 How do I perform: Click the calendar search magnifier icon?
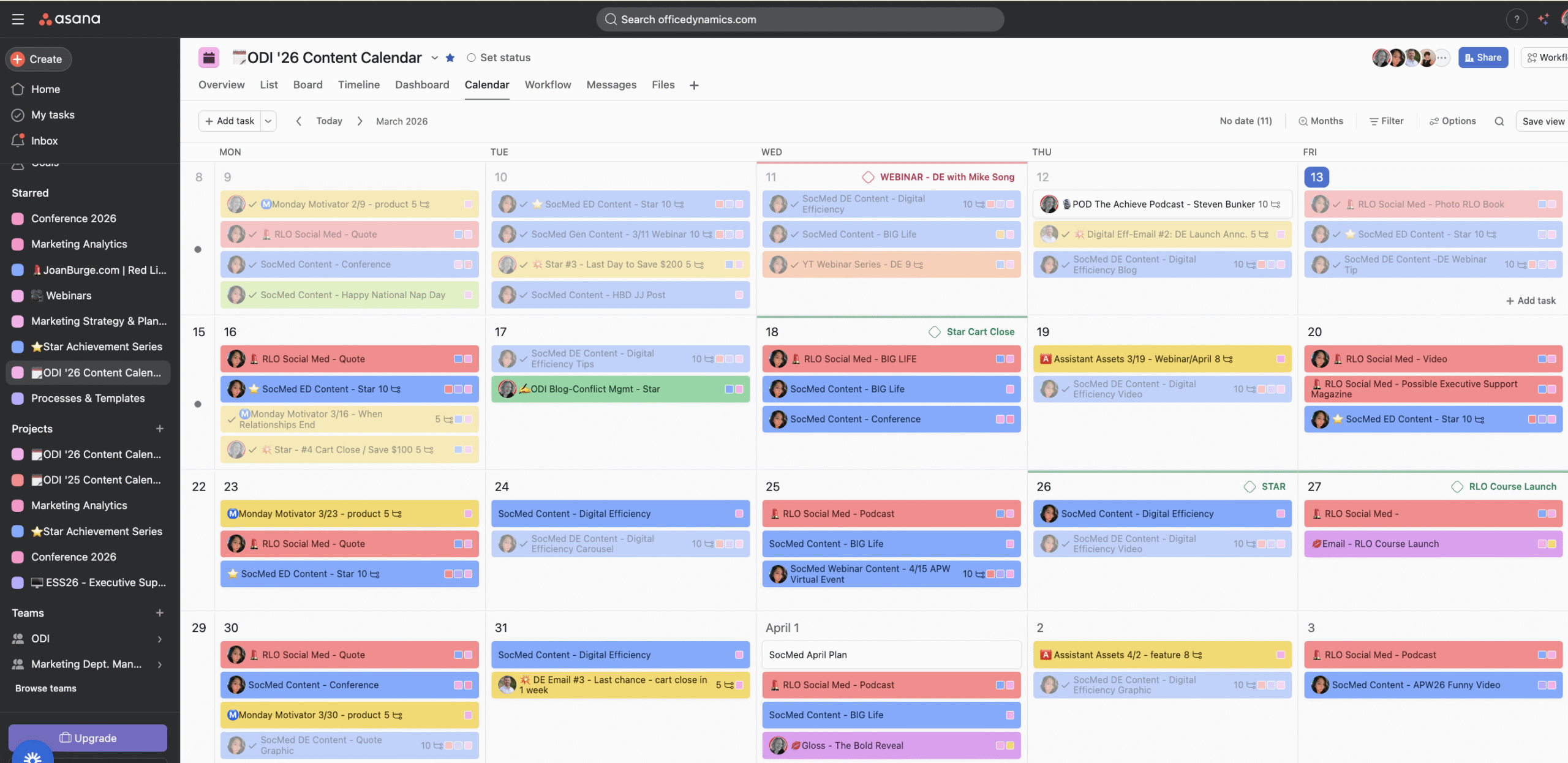1499,121
